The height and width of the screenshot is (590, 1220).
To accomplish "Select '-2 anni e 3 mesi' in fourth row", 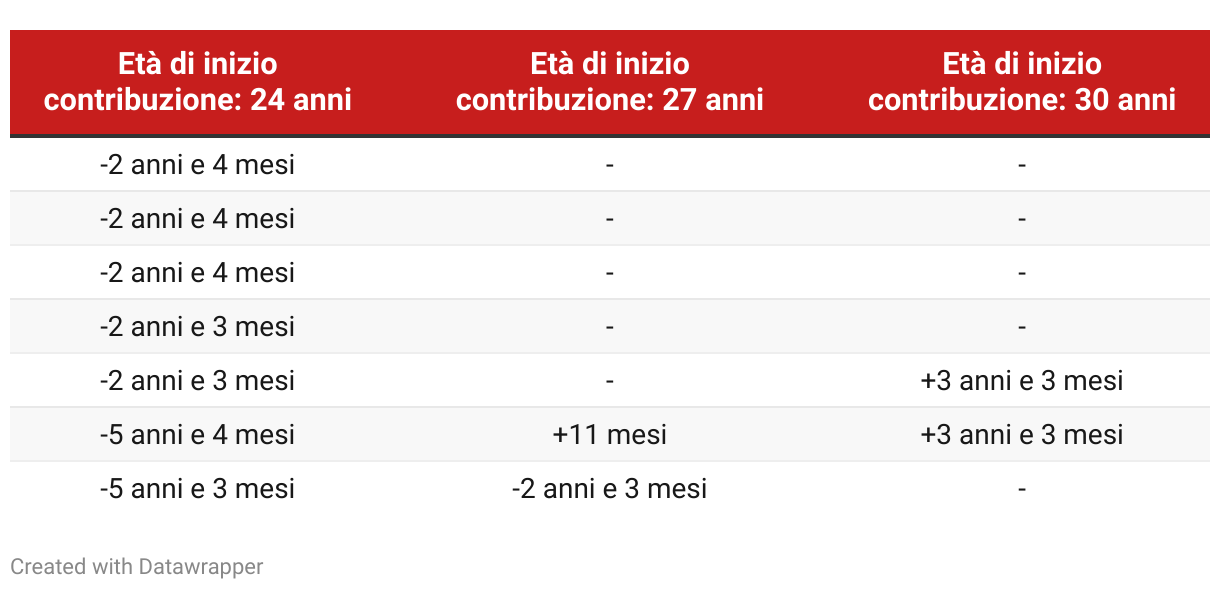I will point(198,327).
